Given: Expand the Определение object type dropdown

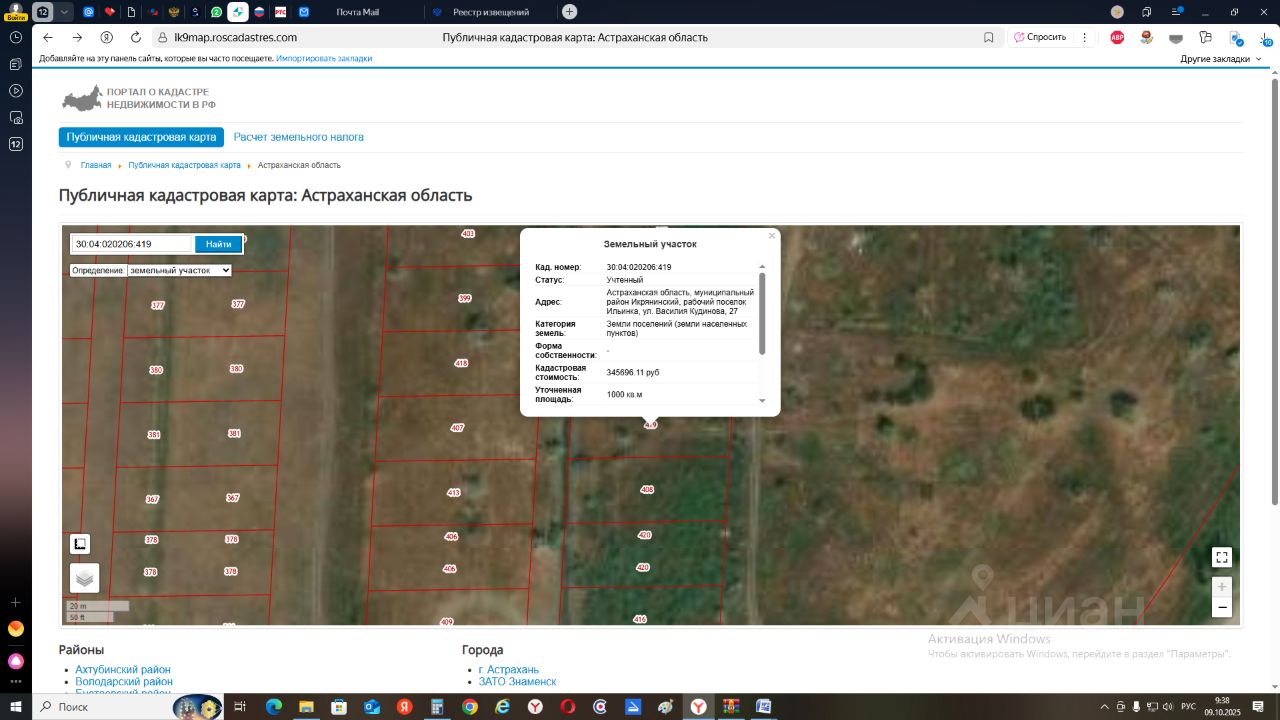Looking at the screenshot, I should (180, 270).
